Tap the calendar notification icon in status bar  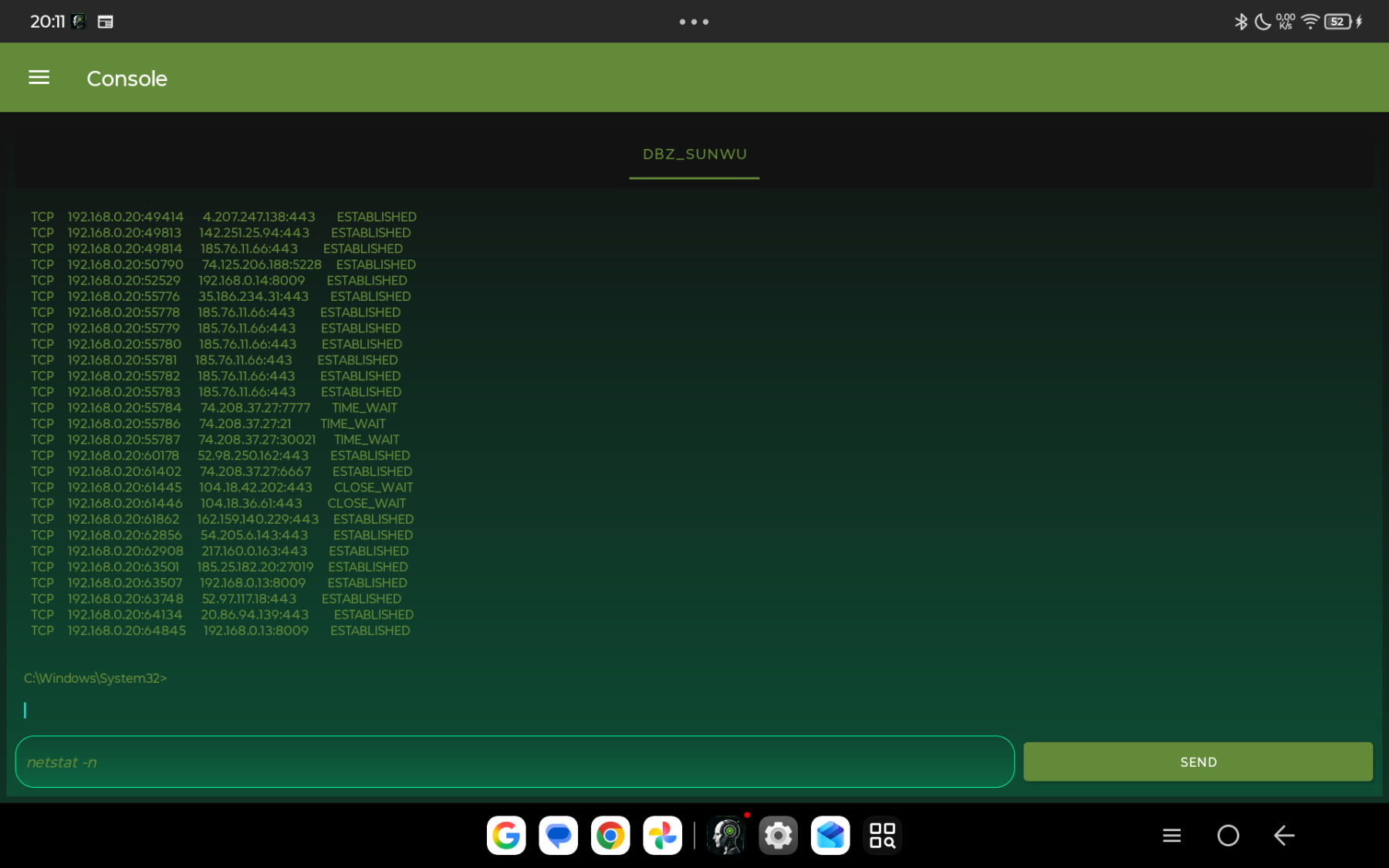click(106, 22)
